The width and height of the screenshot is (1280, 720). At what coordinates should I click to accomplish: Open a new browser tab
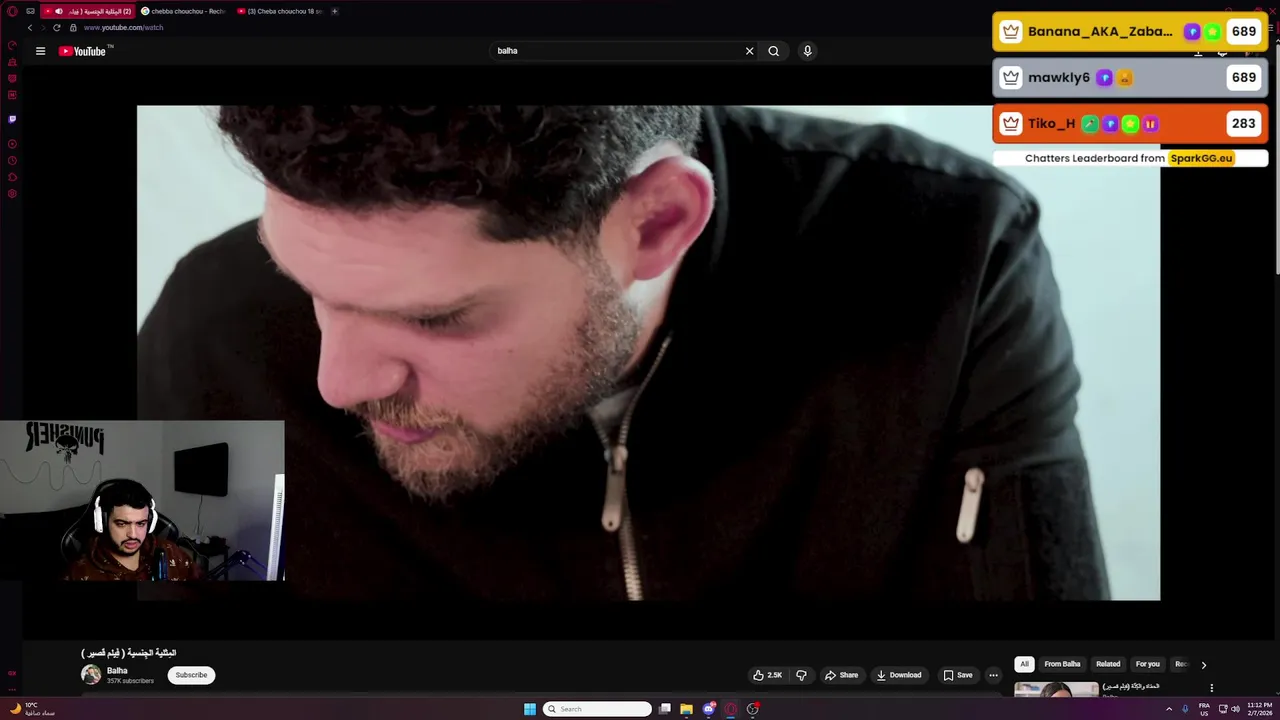point(334,11)
